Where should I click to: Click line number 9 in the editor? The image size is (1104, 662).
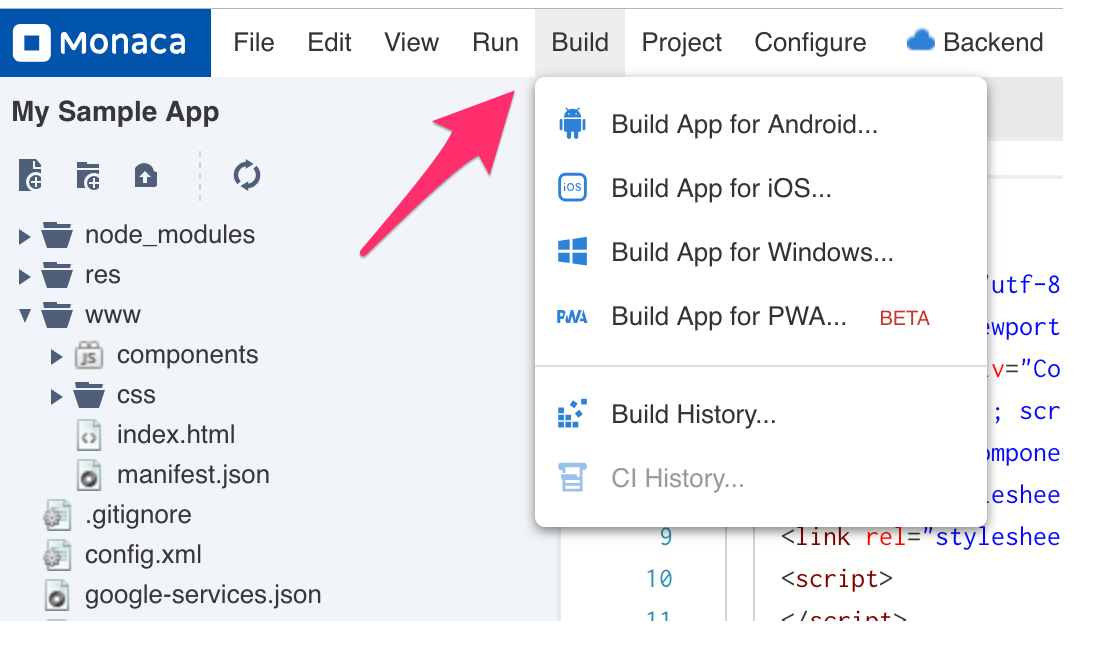click(x=665, y=537)
